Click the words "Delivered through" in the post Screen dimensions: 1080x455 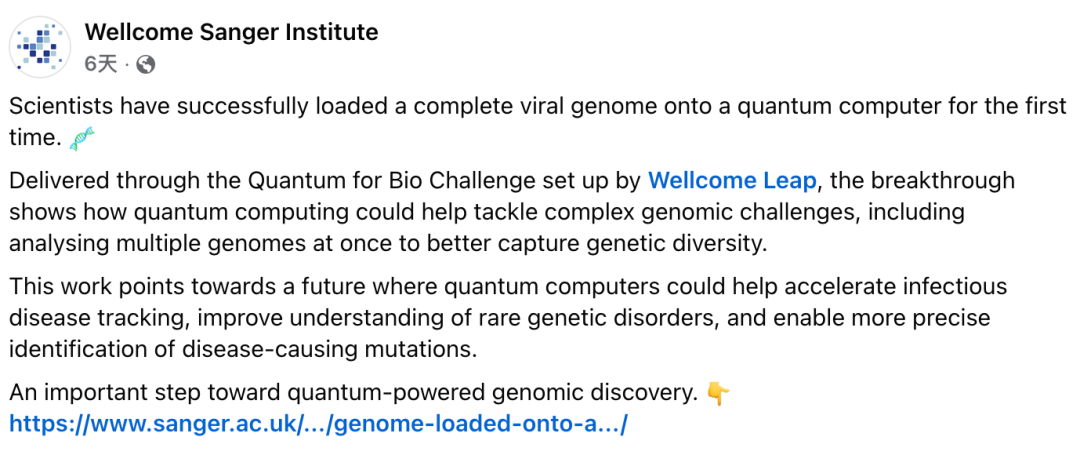[x=92, y=181]
